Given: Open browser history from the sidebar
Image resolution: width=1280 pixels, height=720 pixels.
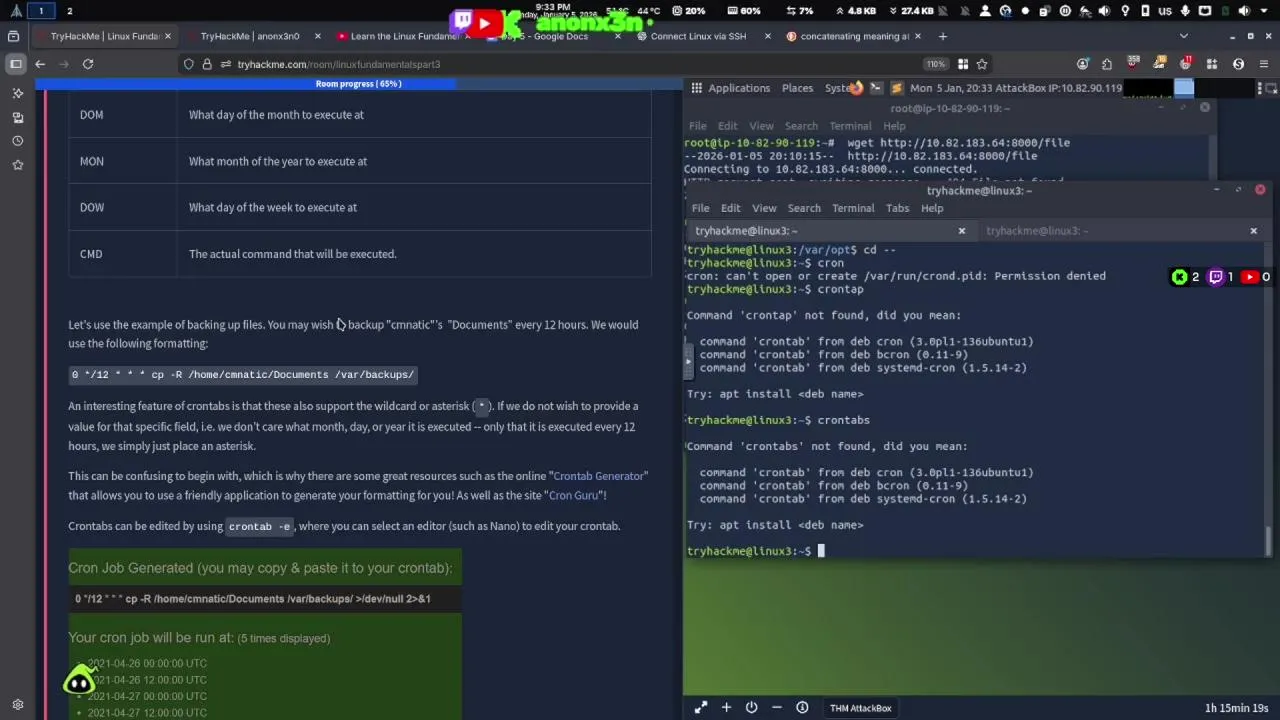Looking at the screenshot, I should [17, 141].
